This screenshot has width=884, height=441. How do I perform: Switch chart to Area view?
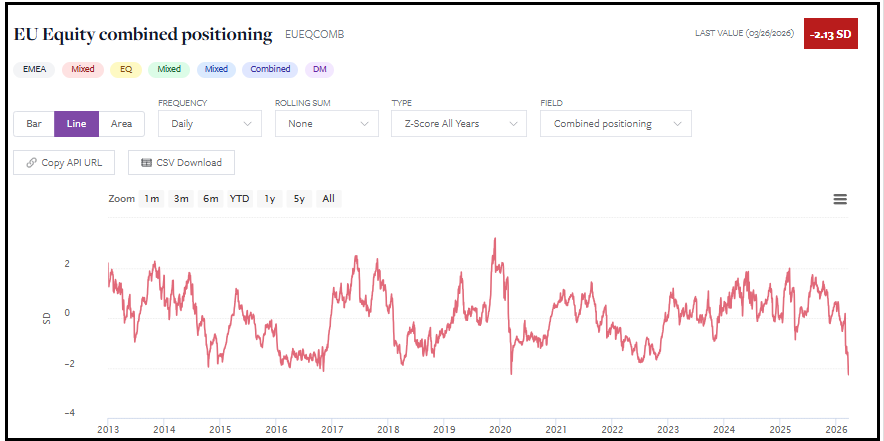tap(122, 124)
